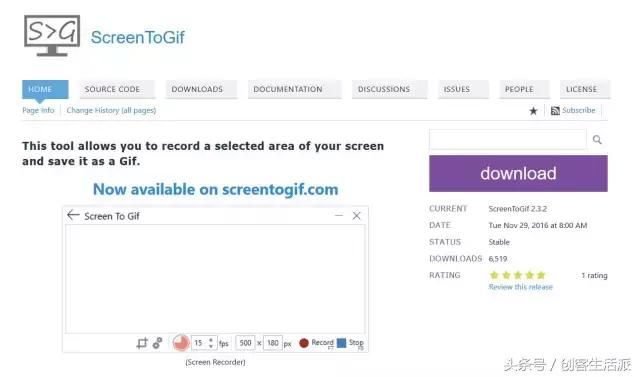640x377 pixels.
Task: Open the DISCUSSIONS tab
Action: tap(389, 89)
